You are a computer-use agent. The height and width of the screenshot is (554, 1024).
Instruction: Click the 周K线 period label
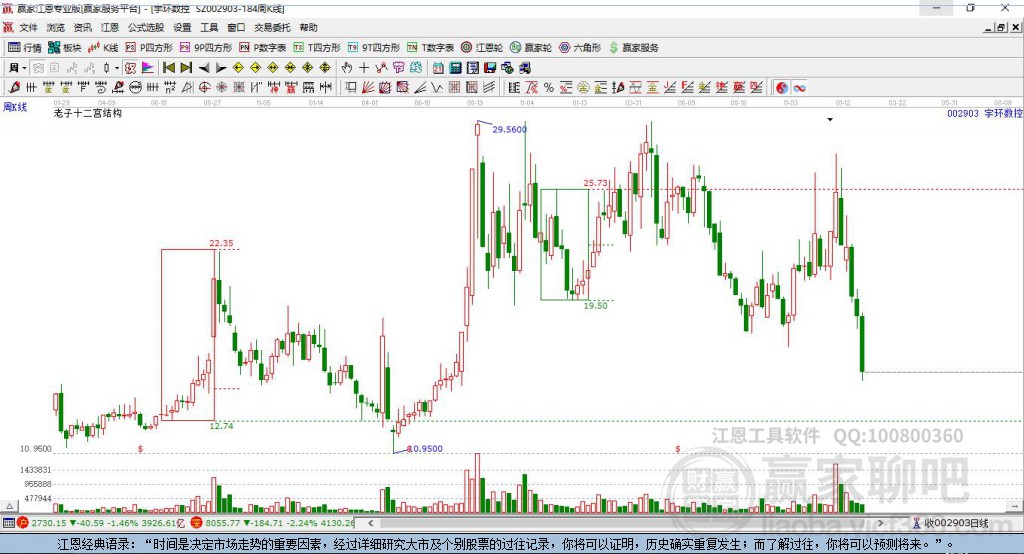pos(15,107)
